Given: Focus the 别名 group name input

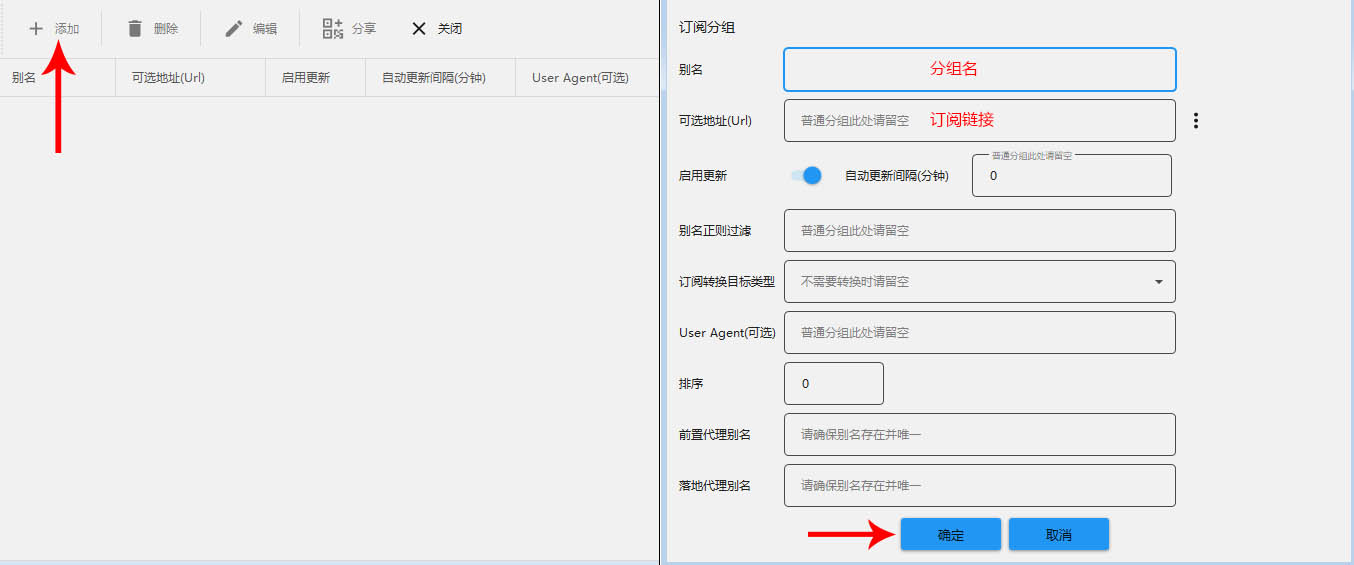Looking at the screenshot, I should click(979, 70).
